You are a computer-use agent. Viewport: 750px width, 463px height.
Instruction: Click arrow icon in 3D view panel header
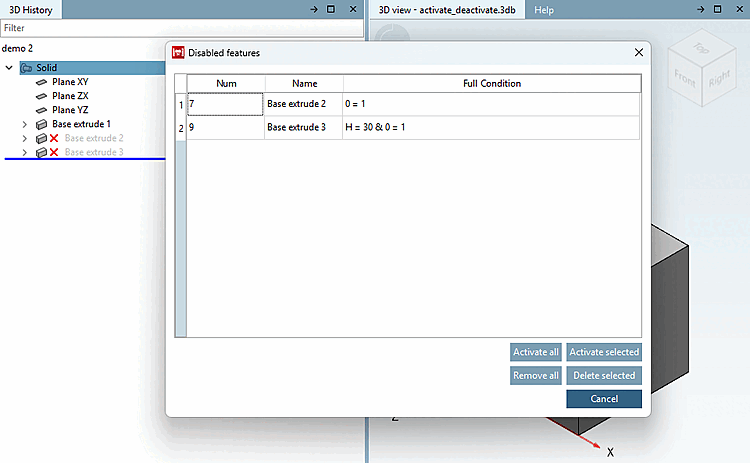tap(700, 9)
